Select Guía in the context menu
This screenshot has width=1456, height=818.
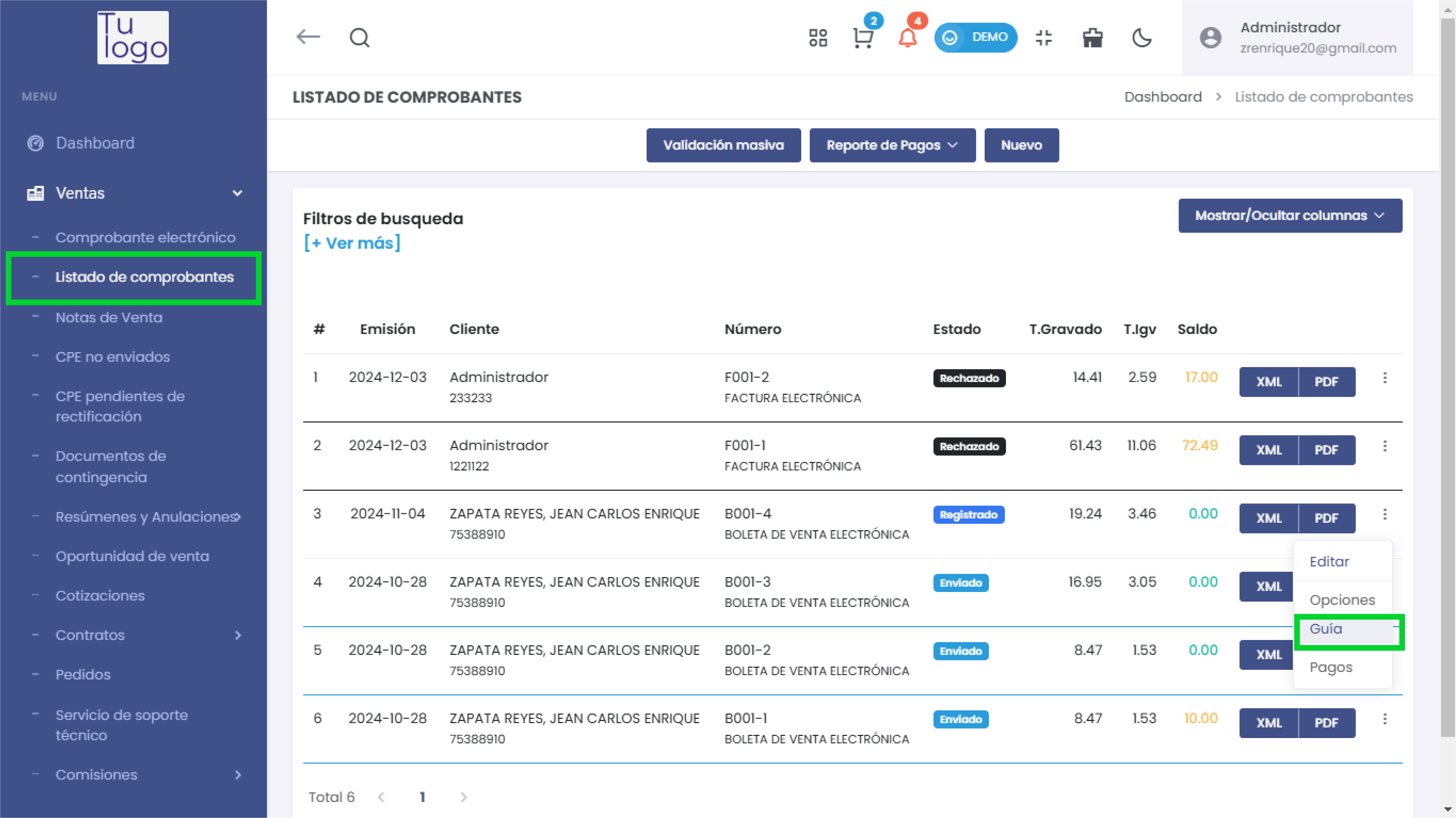click(x=1326, y=629)
